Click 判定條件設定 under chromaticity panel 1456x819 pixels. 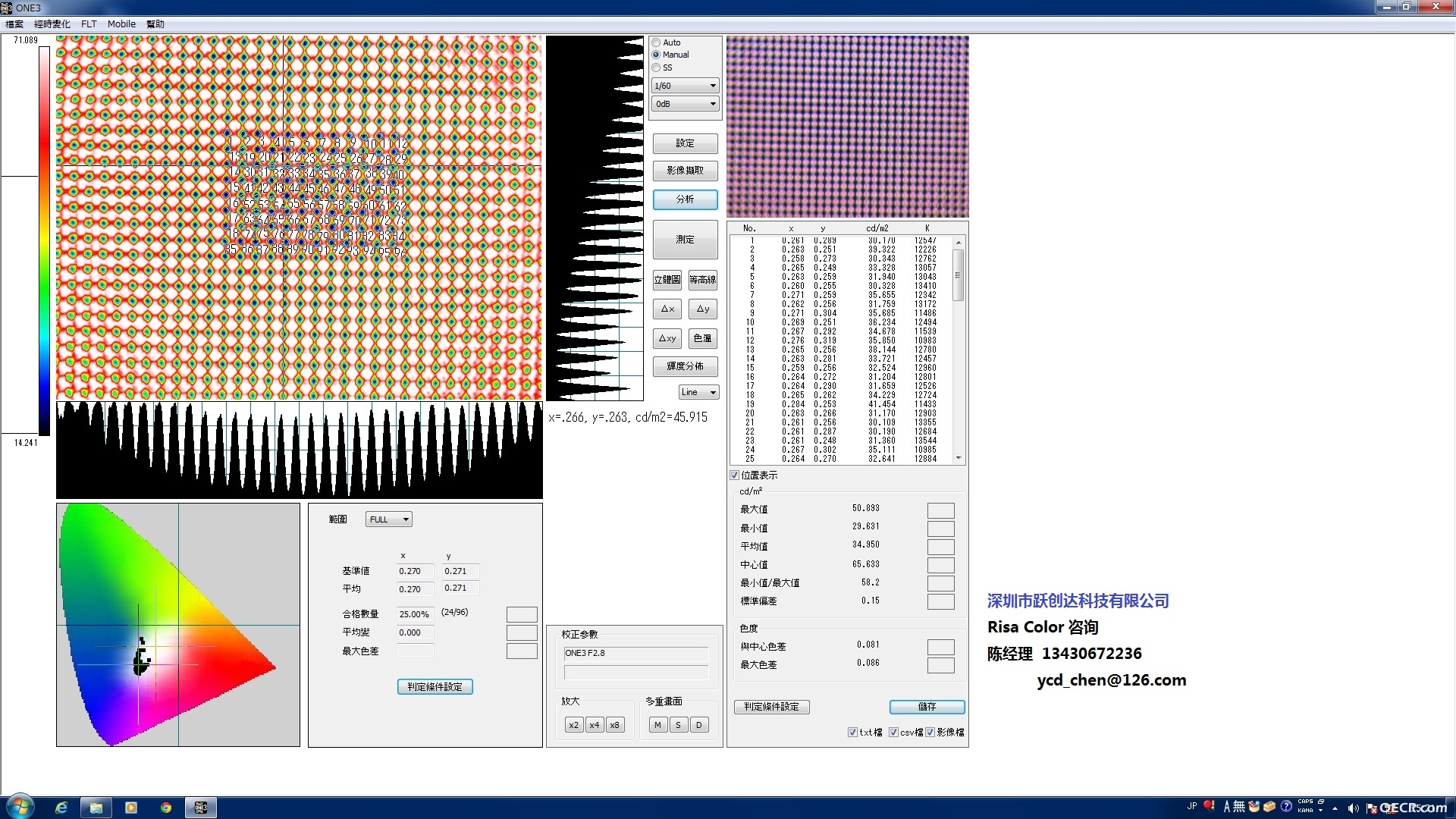tap(435, 687)
